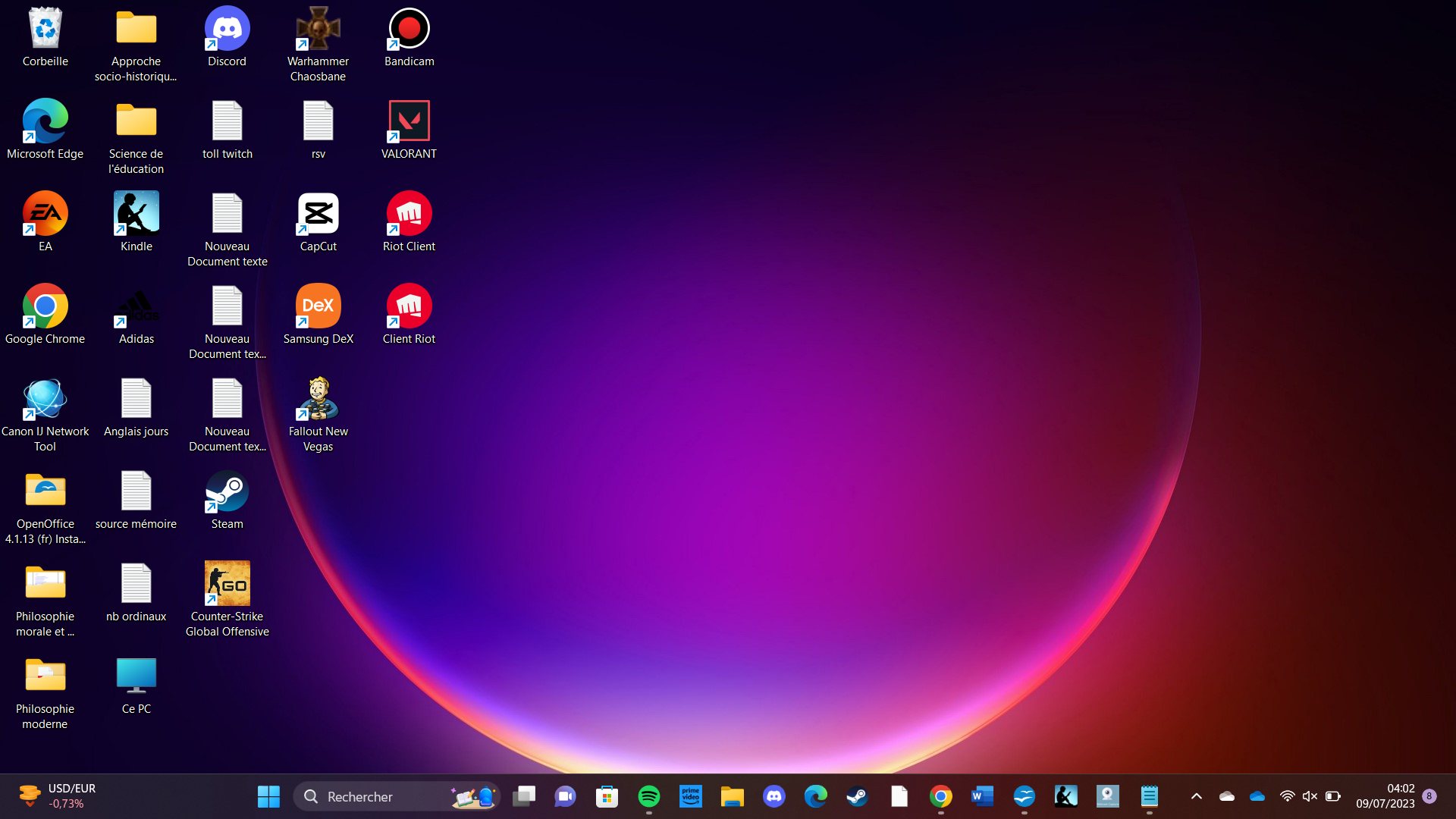Screen dimensions: 1456x819
Task: Select the Fallout New Vegas shortcut
Action: [x=318, y=414]
